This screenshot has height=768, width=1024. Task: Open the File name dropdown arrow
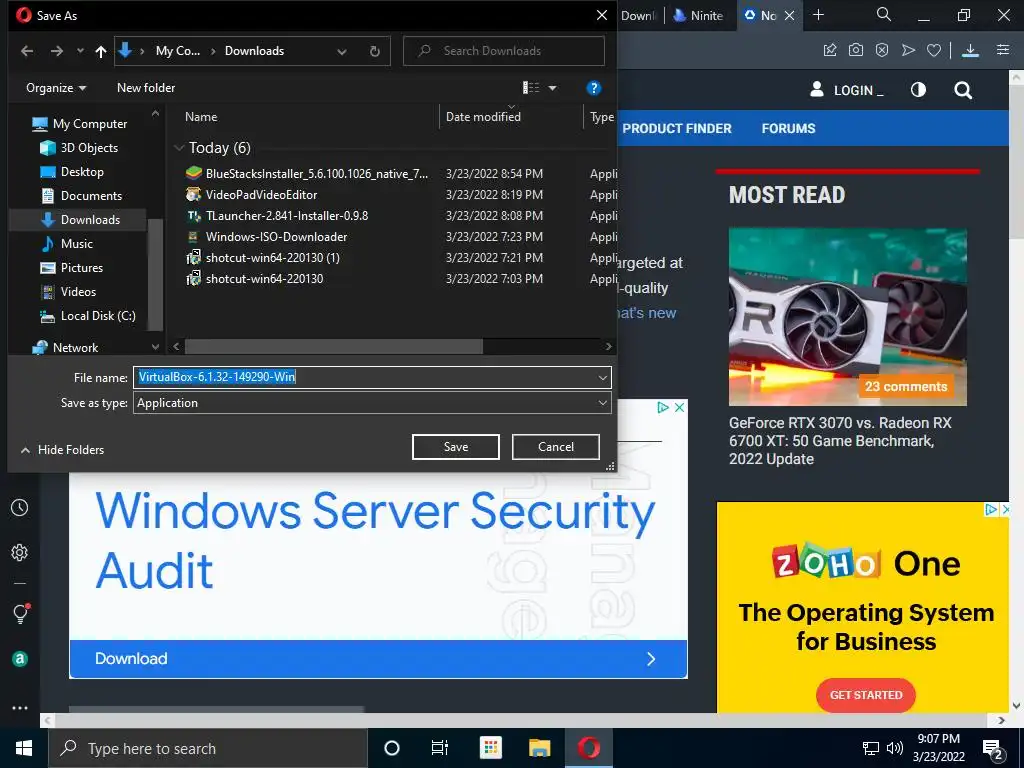click(x=602, y=377)
